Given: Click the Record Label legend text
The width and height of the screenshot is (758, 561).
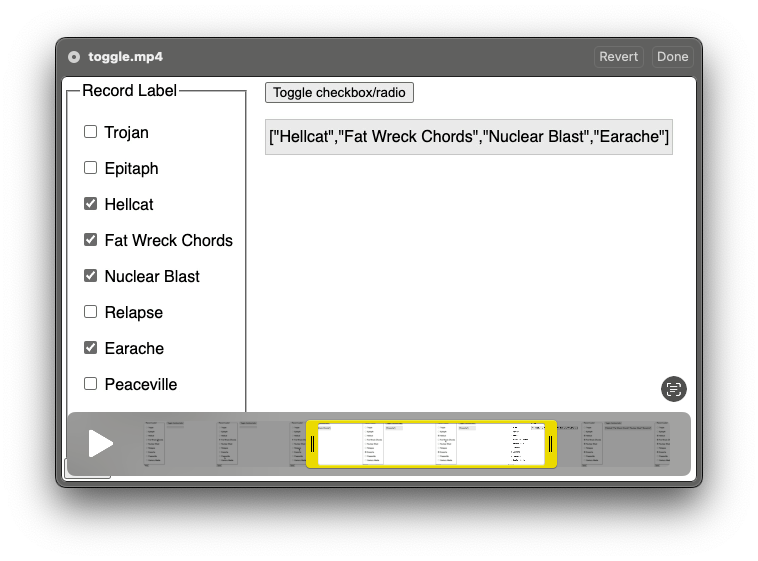Looking at the screenshot, I should click(129, 90).
